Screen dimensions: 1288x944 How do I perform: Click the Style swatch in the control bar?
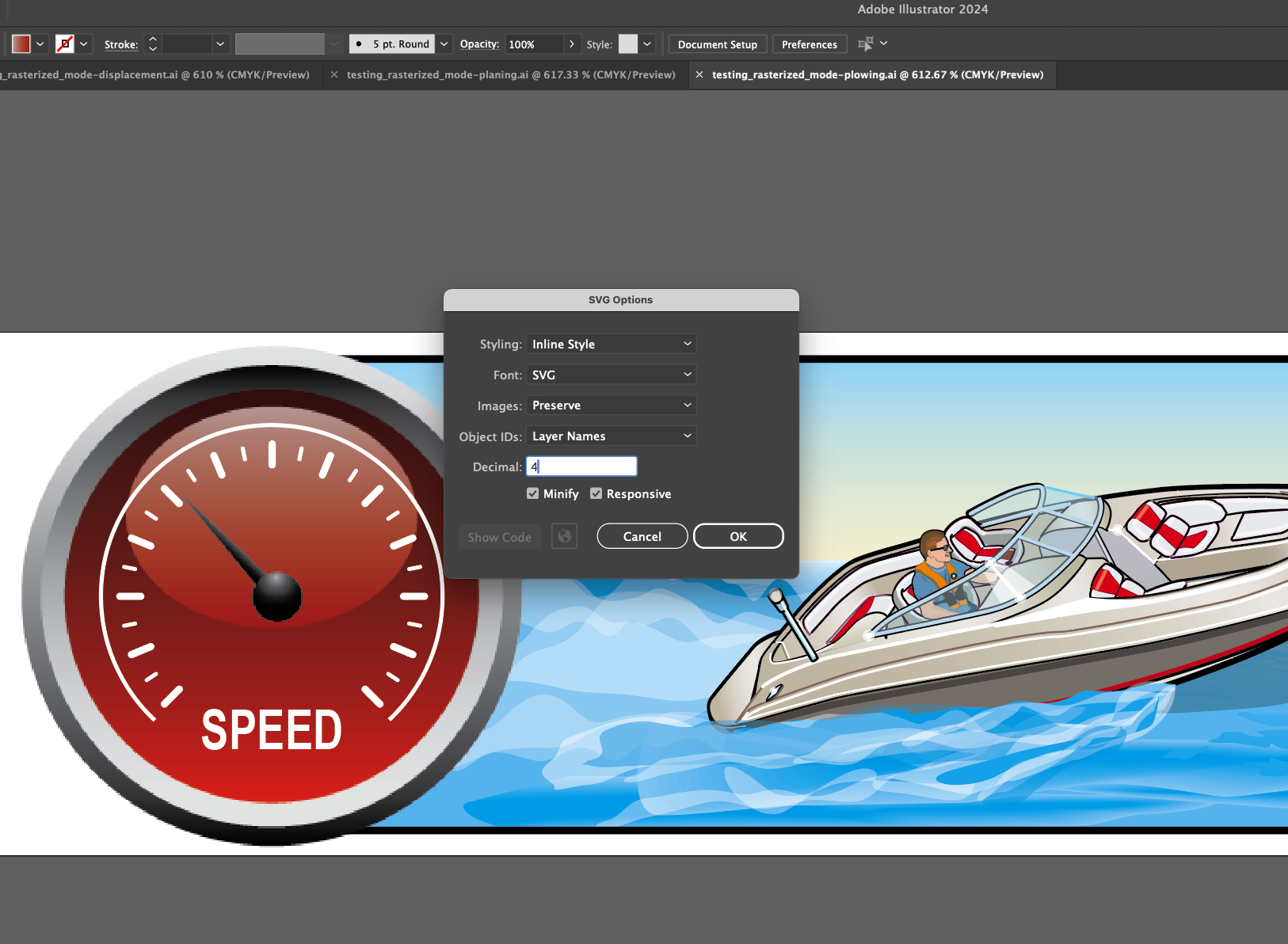pos(628,44)
